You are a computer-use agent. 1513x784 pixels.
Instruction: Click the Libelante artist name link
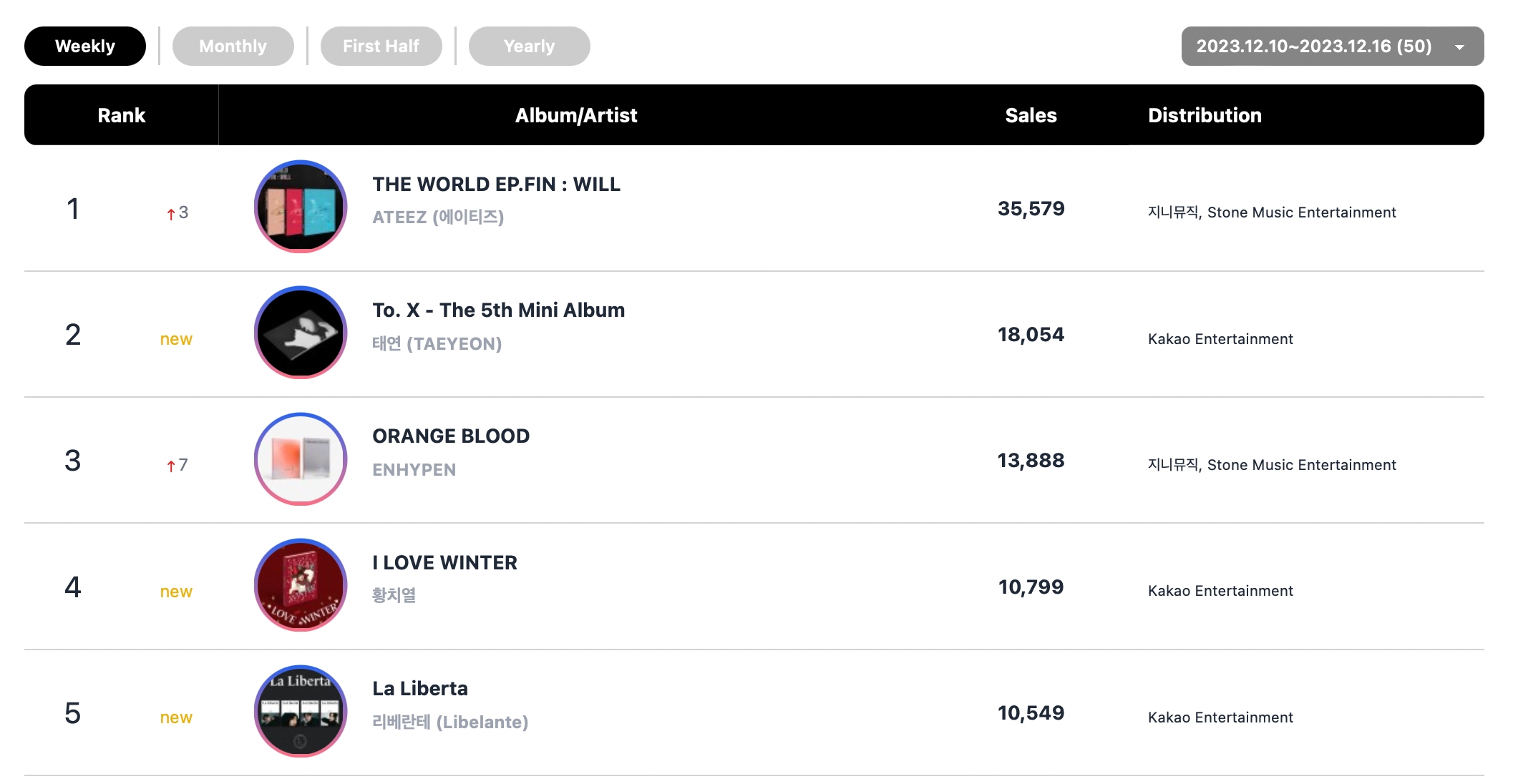click(449, 722)
